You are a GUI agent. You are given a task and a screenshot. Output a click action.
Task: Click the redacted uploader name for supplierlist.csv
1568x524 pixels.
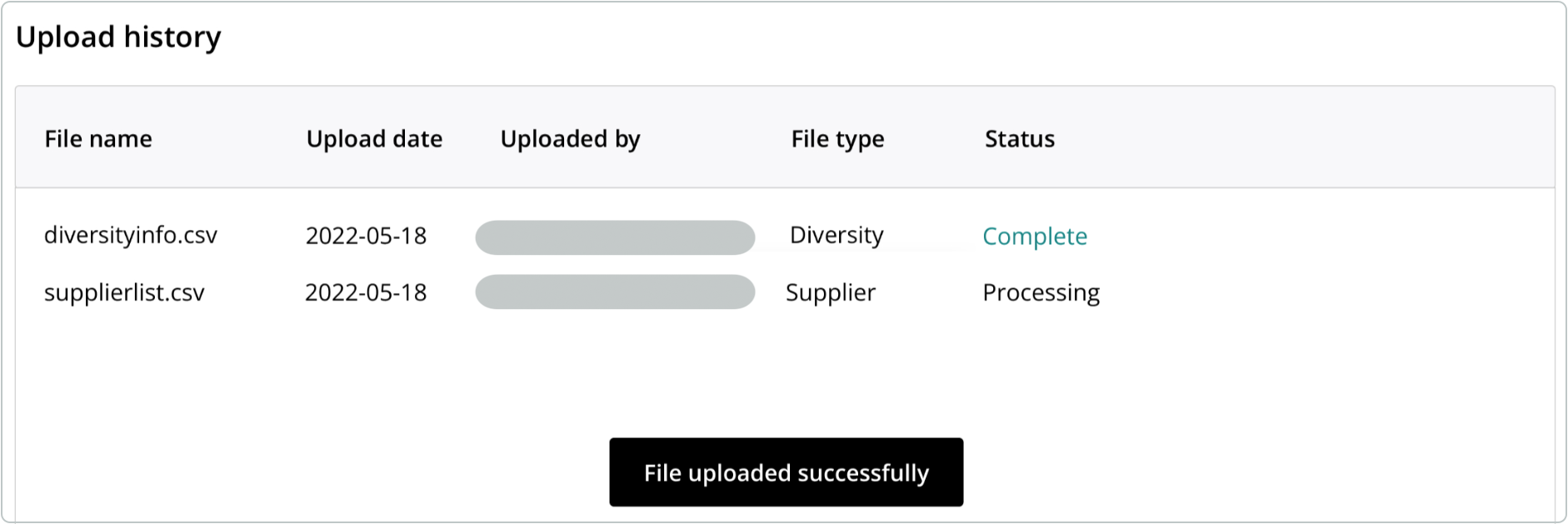coord(615,292)
